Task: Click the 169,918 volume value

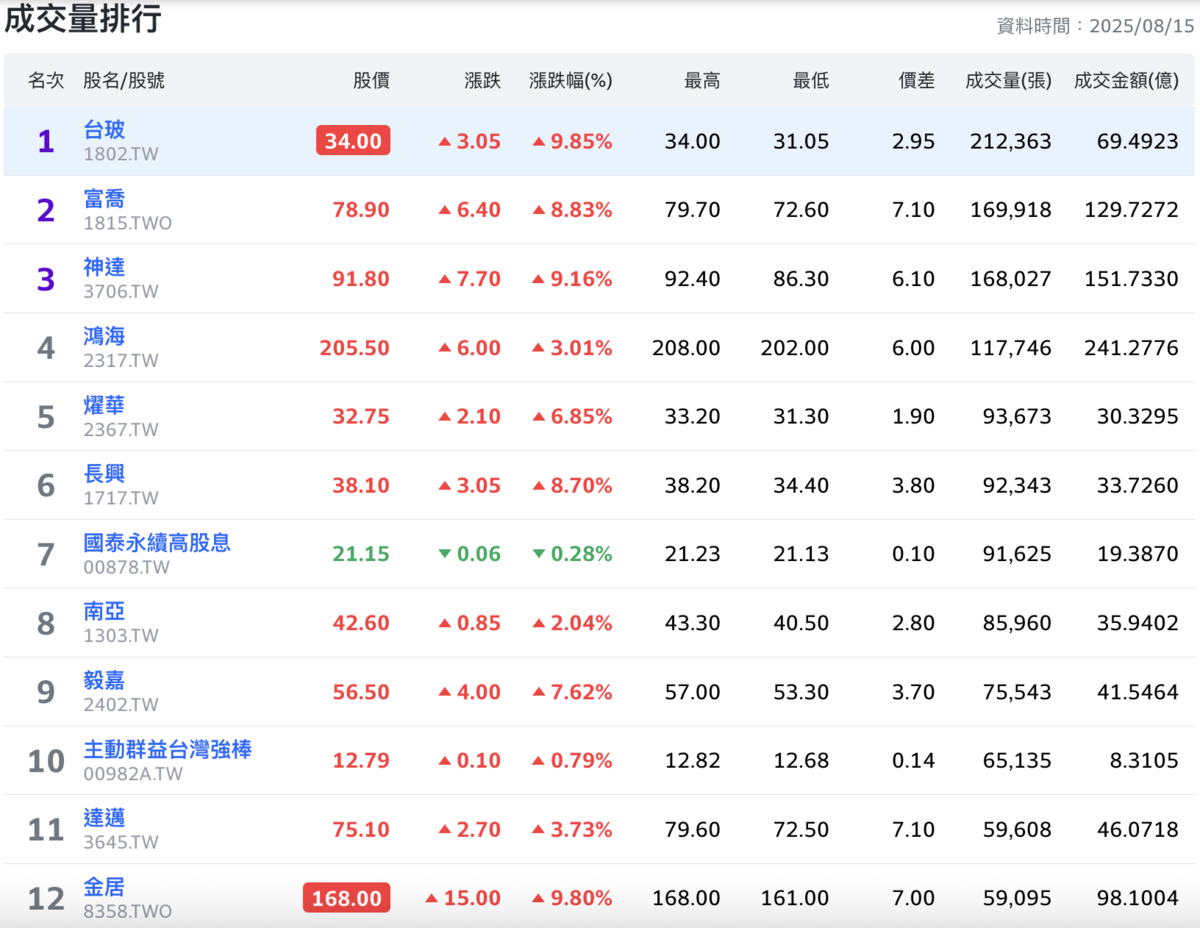Action: (x=1010, y=210)
